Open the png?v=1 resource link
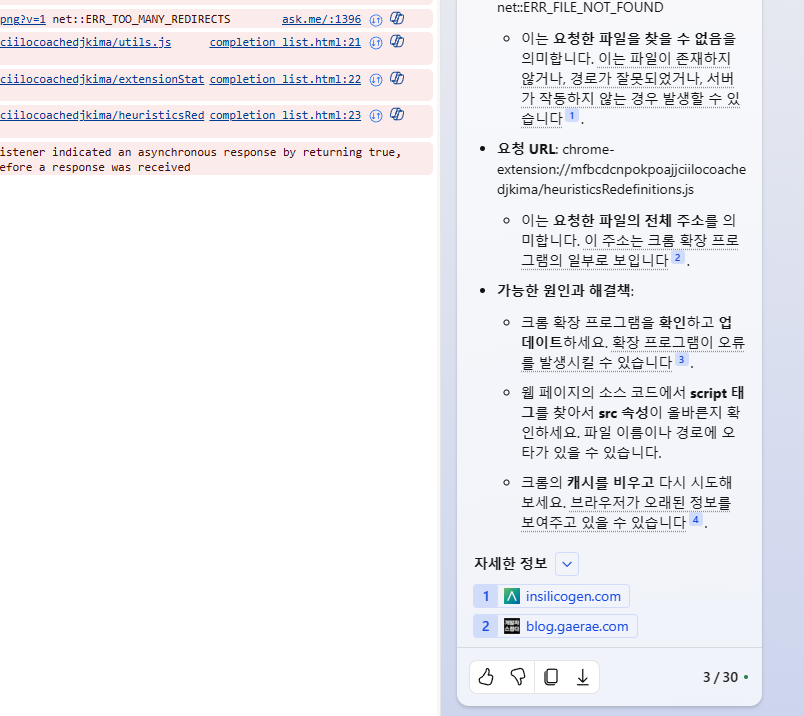This screenshot has height=716, width=804. [23, 19]
